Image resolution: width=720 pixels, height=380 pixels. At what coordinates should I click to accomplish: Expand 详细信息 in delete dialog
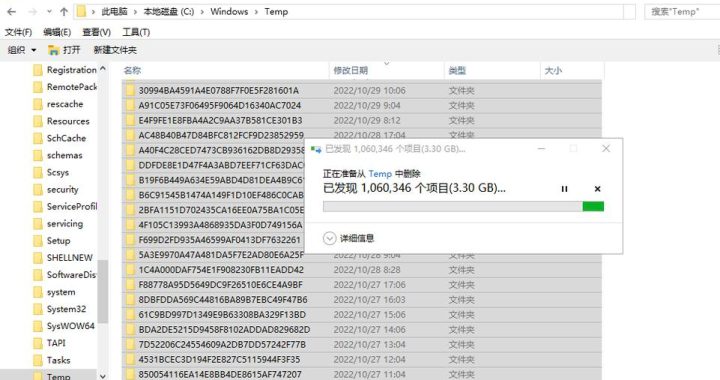point(349,238)
